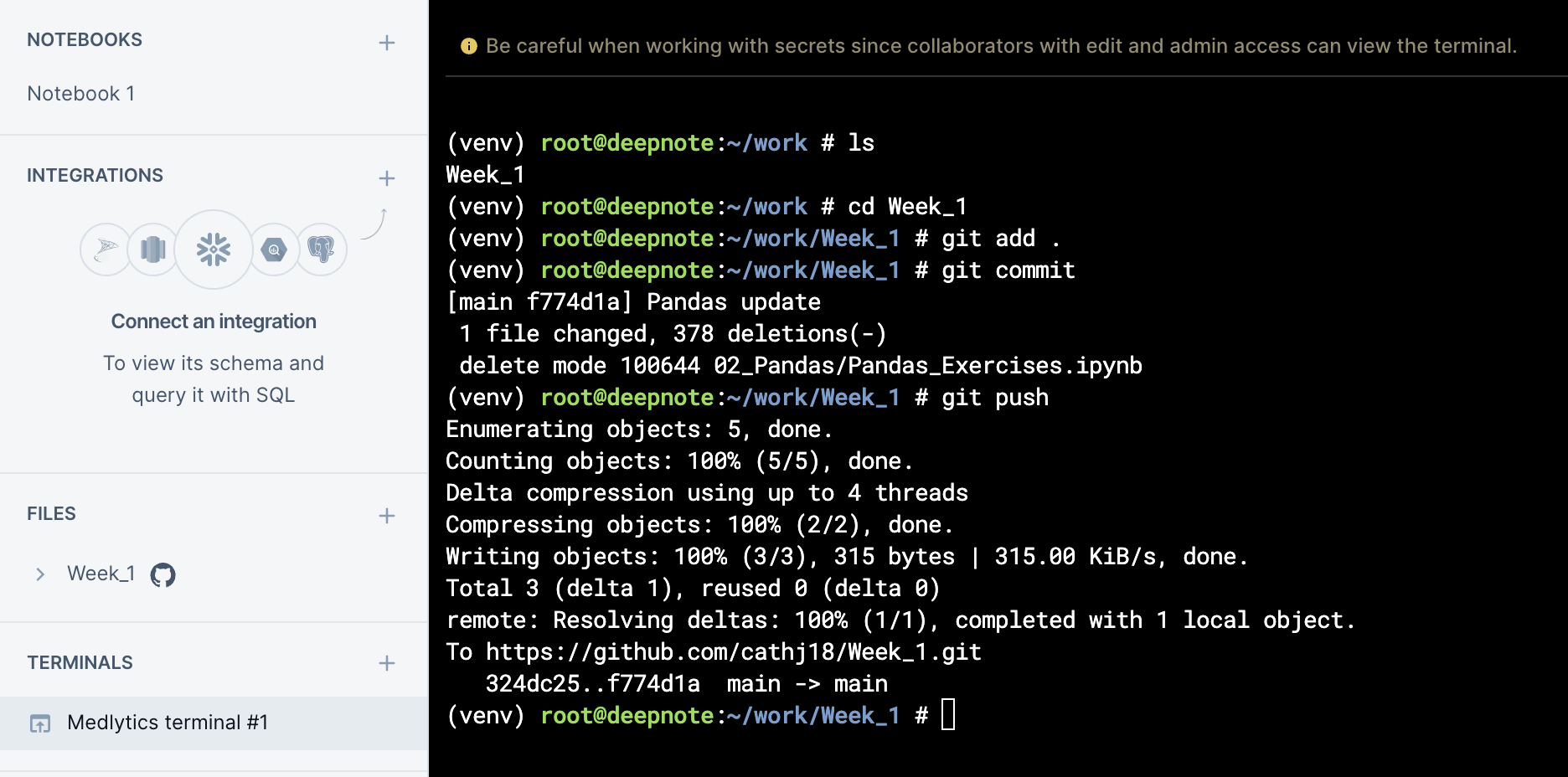The width and height of the screenshot is (1568, 777).
Task: Collapse the Notebooks section header
Action: [x=85, y=39]
